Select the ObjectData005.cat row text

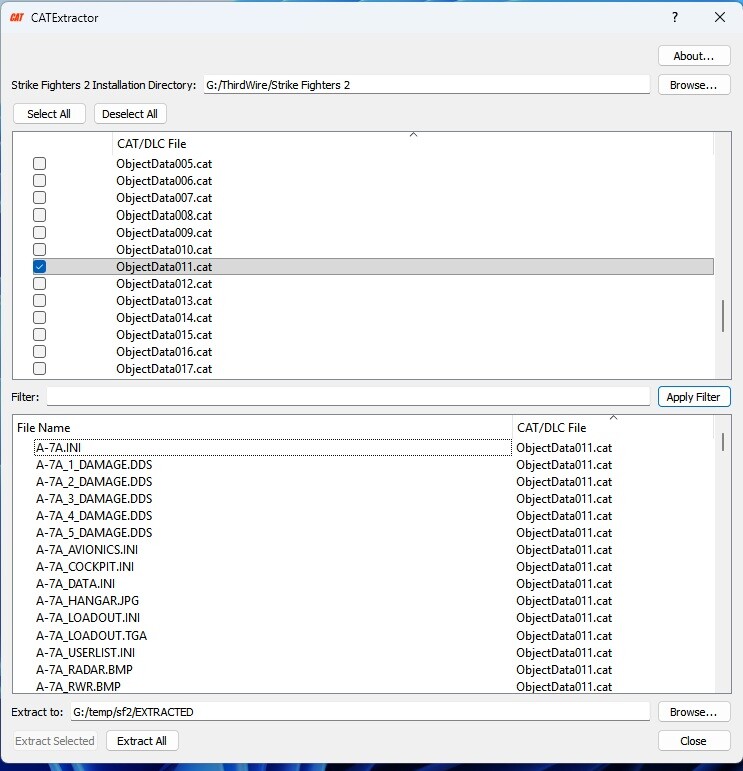coord(164,164)
